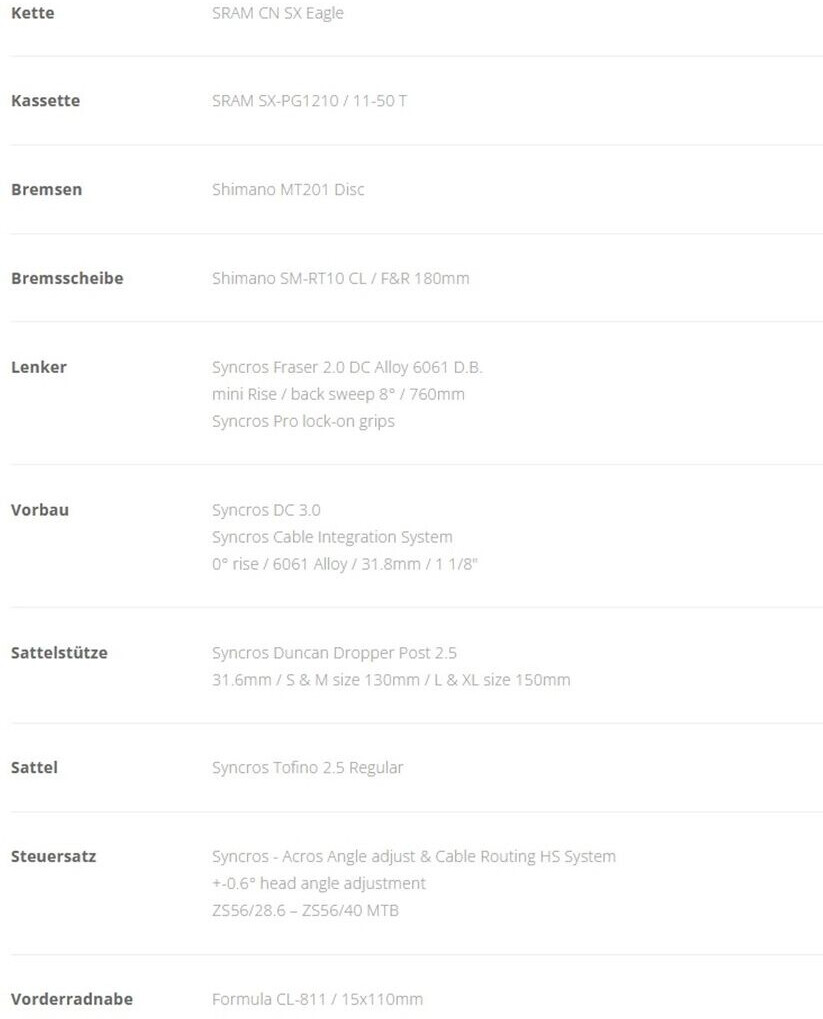Viewport: 823px width, 1019px height.
Task: Click the Syncros Fraser 2.0 DC line
Action: click(347, 367)
